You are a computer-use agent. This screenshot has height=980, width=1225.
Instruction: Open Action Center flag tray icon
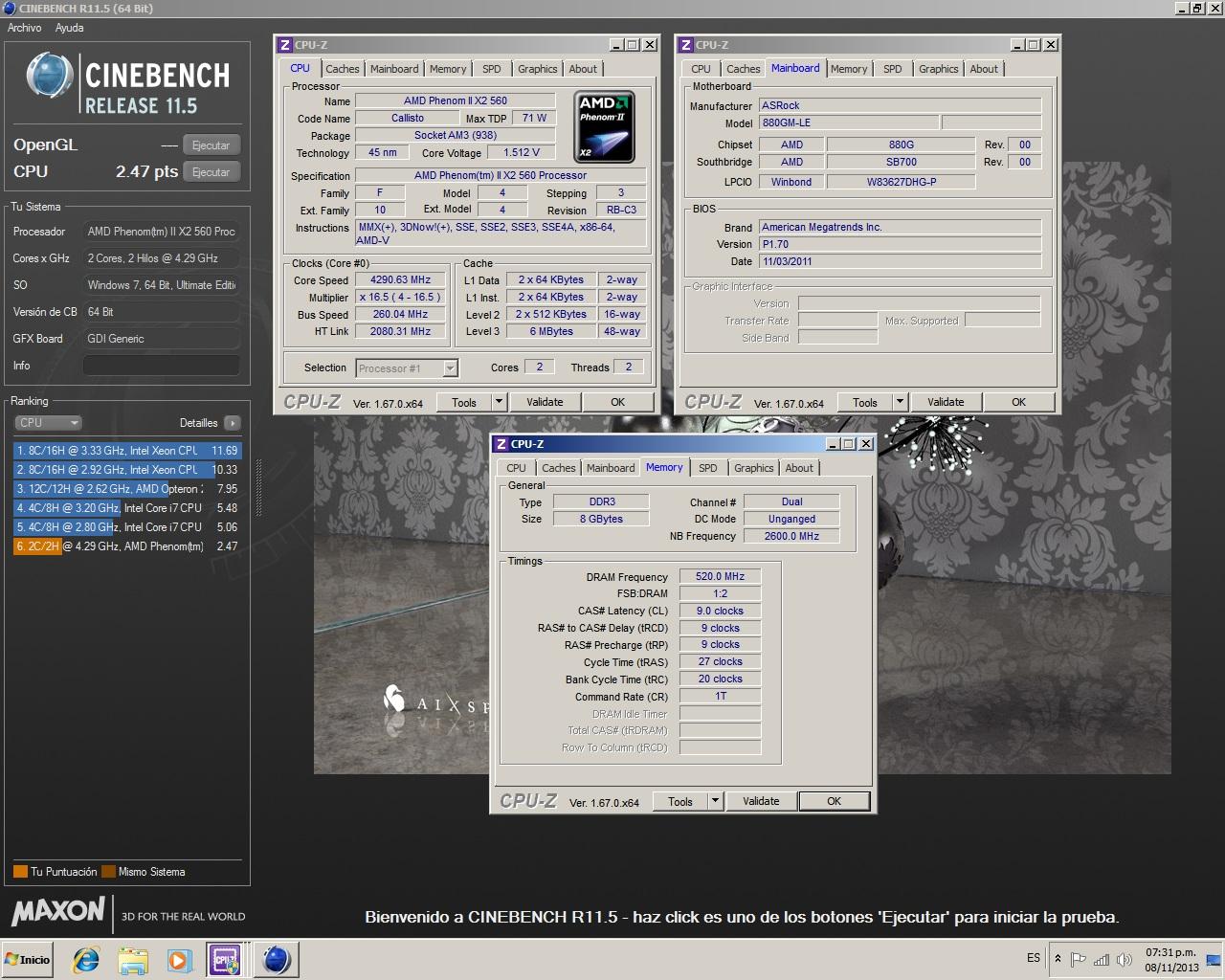click(1078, 958)
